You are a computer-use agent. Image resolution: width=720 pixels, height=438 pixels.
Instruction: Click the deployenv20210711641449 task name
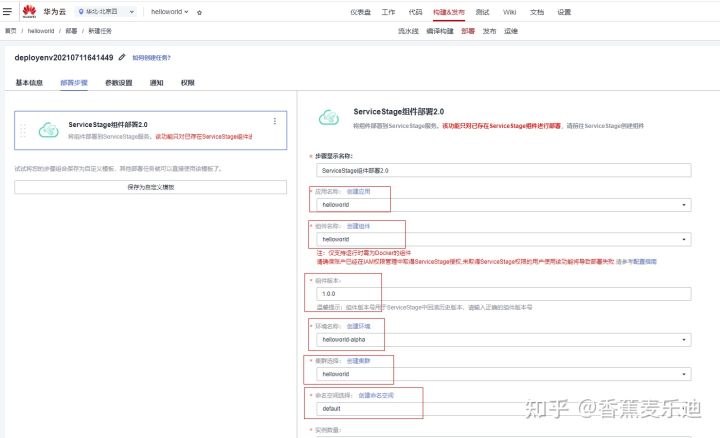[x=64, y=57]
